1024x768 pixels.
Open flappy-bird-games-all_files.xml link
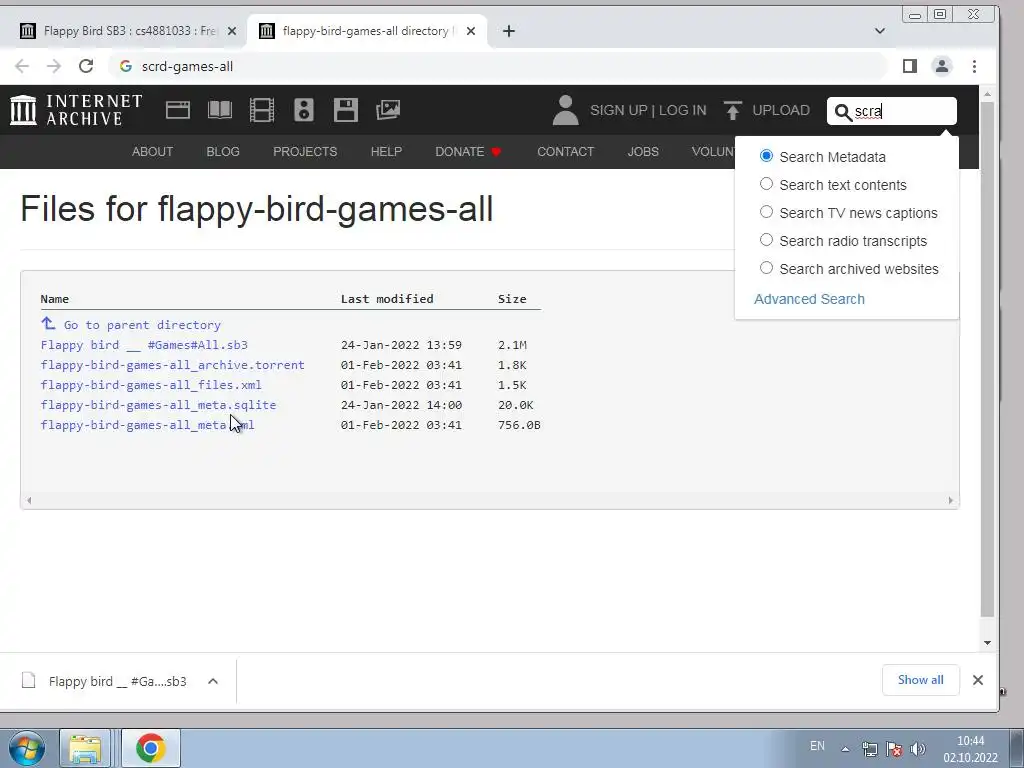(151, 385)
